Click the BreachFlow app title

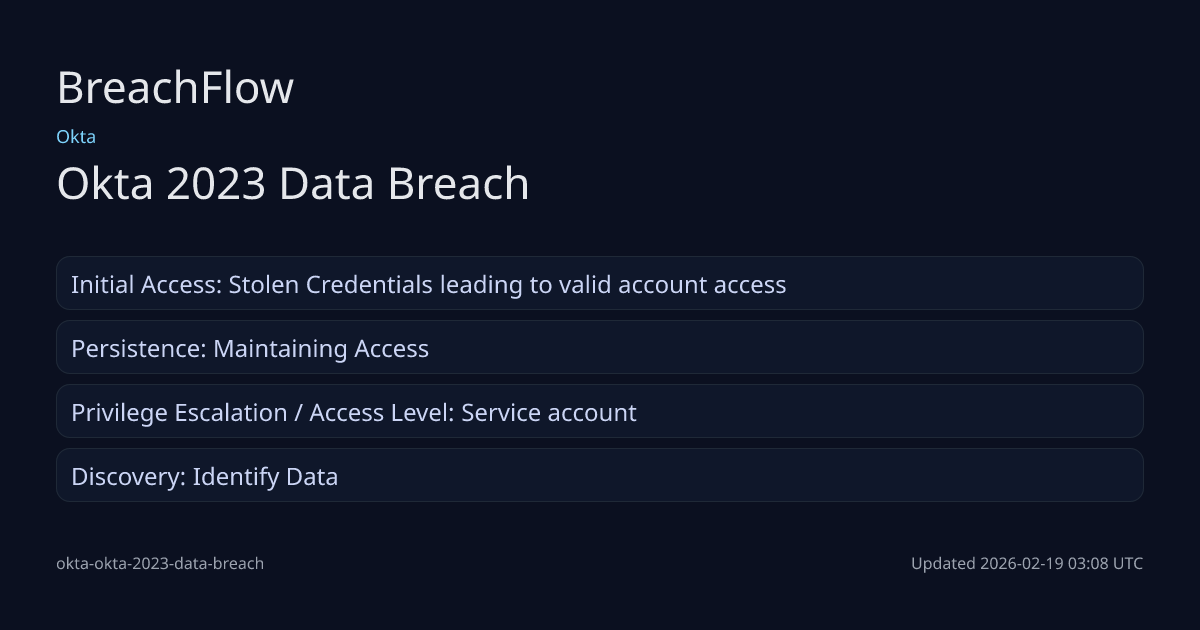click(x=175, y=88)
